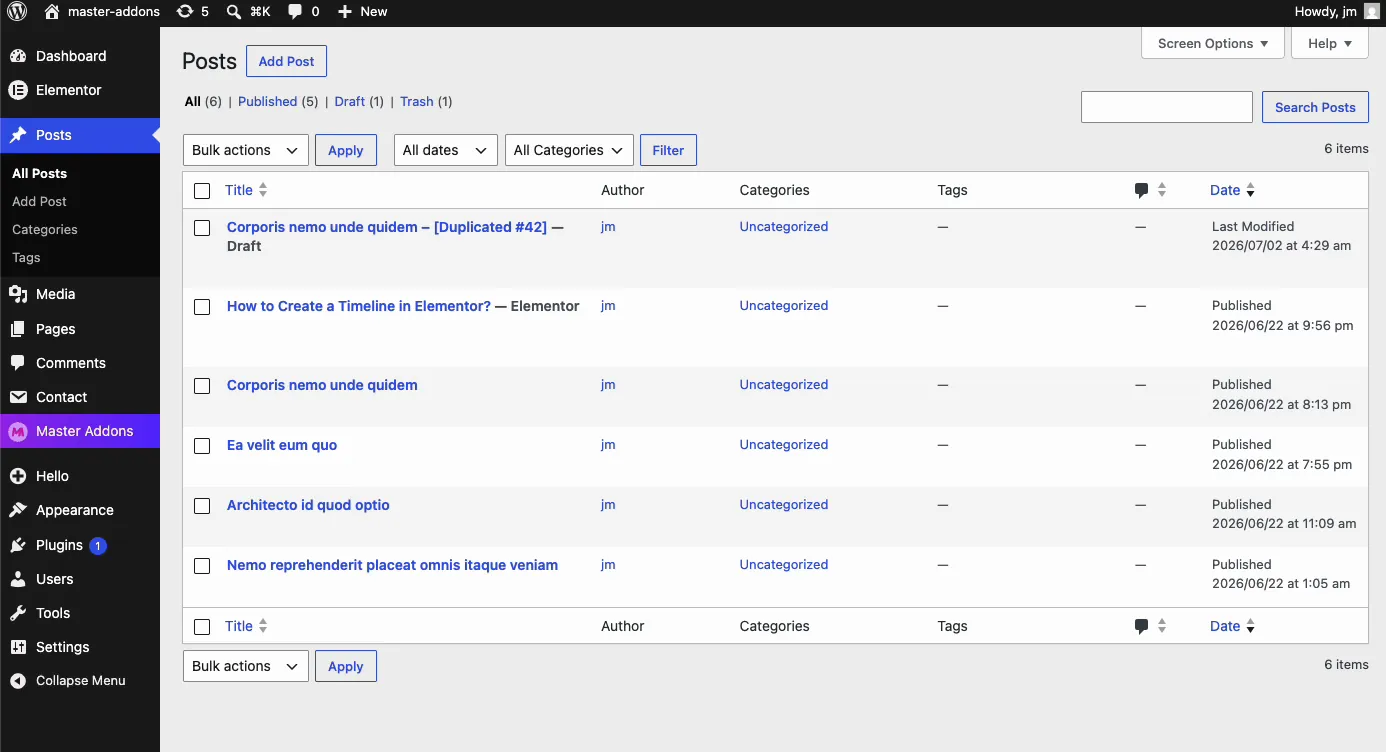The width and height of the screenshot is (1386, 752).
Task: Open the Ea velit eum quo post
Action: 282,445
